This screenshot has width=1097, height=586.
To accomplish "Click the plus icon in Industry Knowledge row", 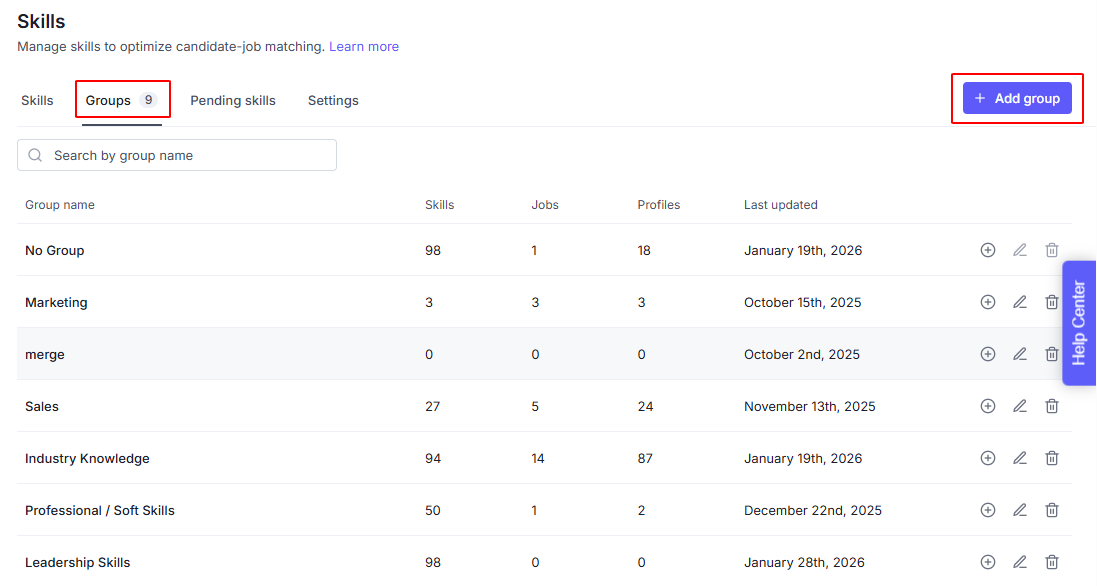I will (988, 458).
